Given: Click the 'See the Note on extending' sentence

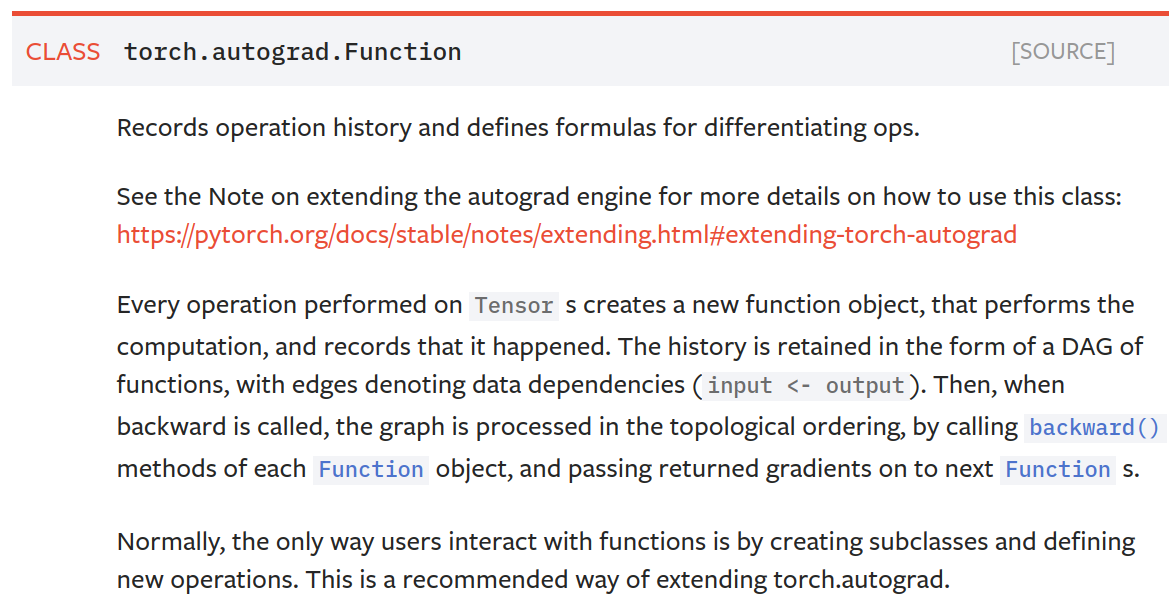Looking at the screenshot, I should [619, 197].
